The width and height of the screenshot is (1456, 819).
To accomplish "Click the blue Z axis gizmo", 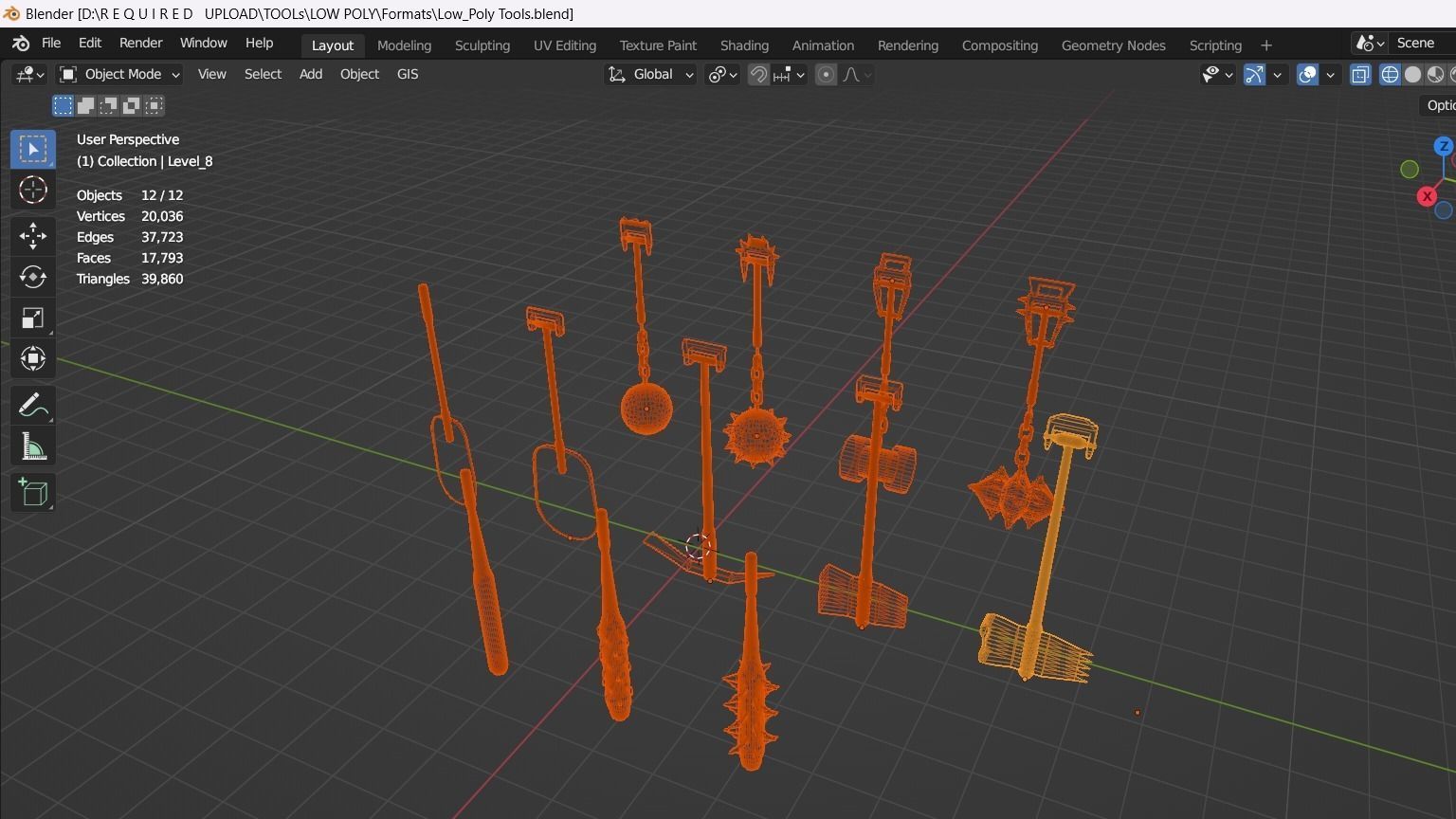I will (x=1444, y=146).
